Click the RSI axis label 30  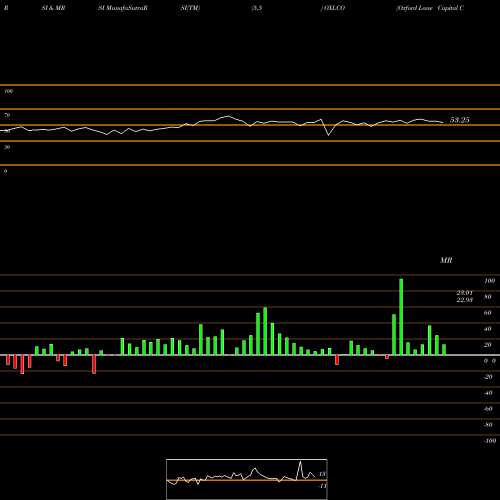(7, 147)
